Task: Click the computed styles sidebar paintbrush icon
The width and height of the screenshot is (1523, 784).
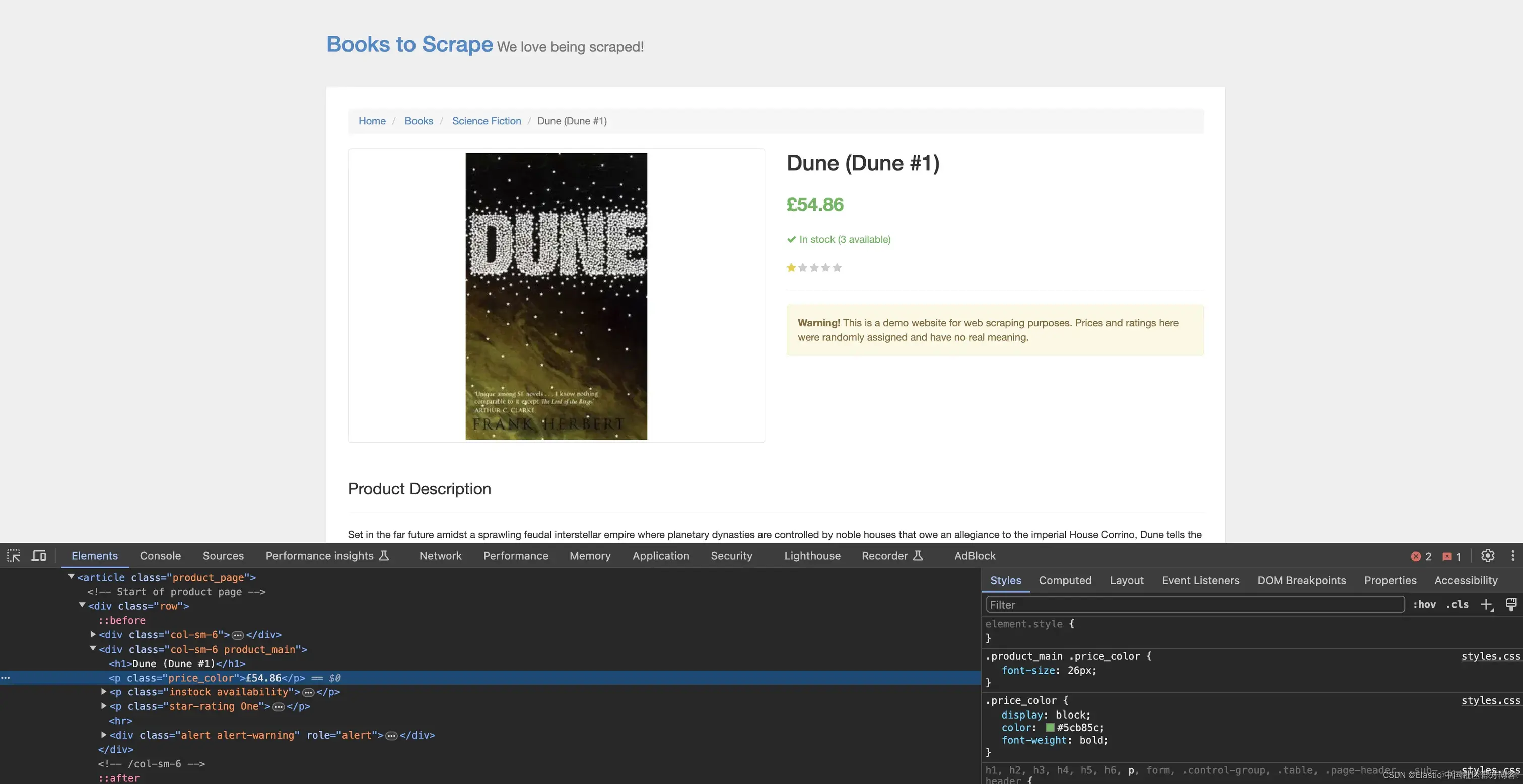Action: [1510, 604]
